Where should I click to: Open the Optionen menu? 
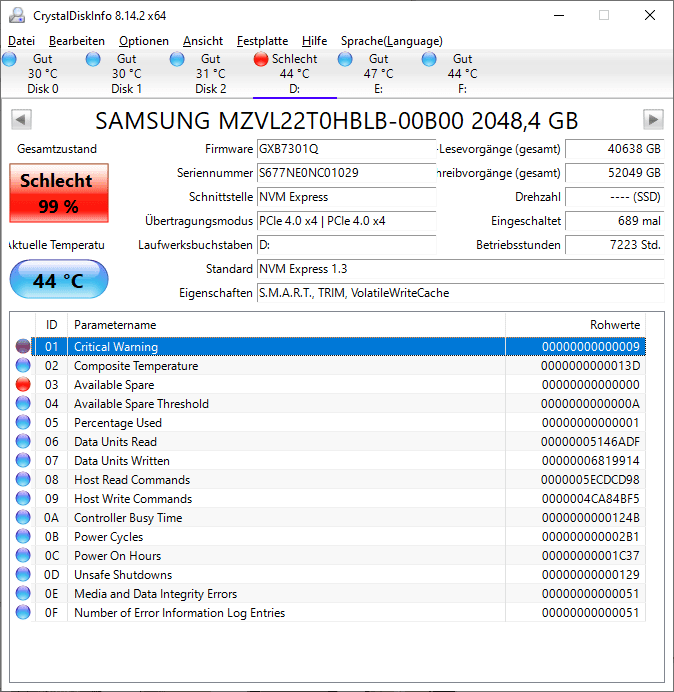[x=144, y=41]
